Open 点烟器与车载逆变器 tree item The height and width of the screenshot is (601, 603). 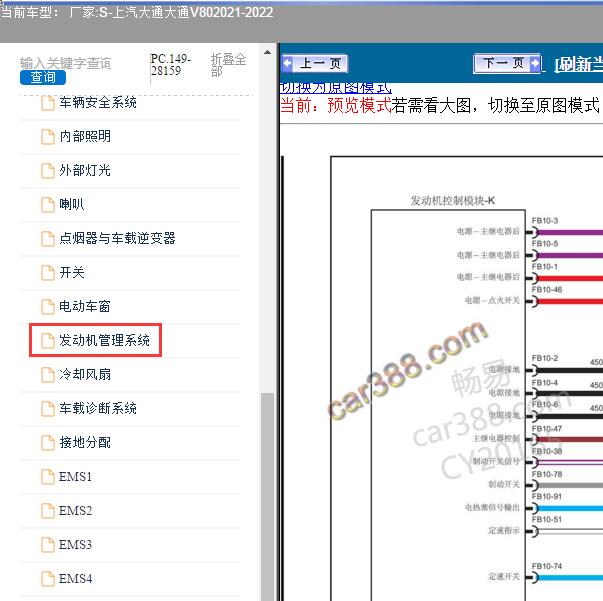click(117, 238)
